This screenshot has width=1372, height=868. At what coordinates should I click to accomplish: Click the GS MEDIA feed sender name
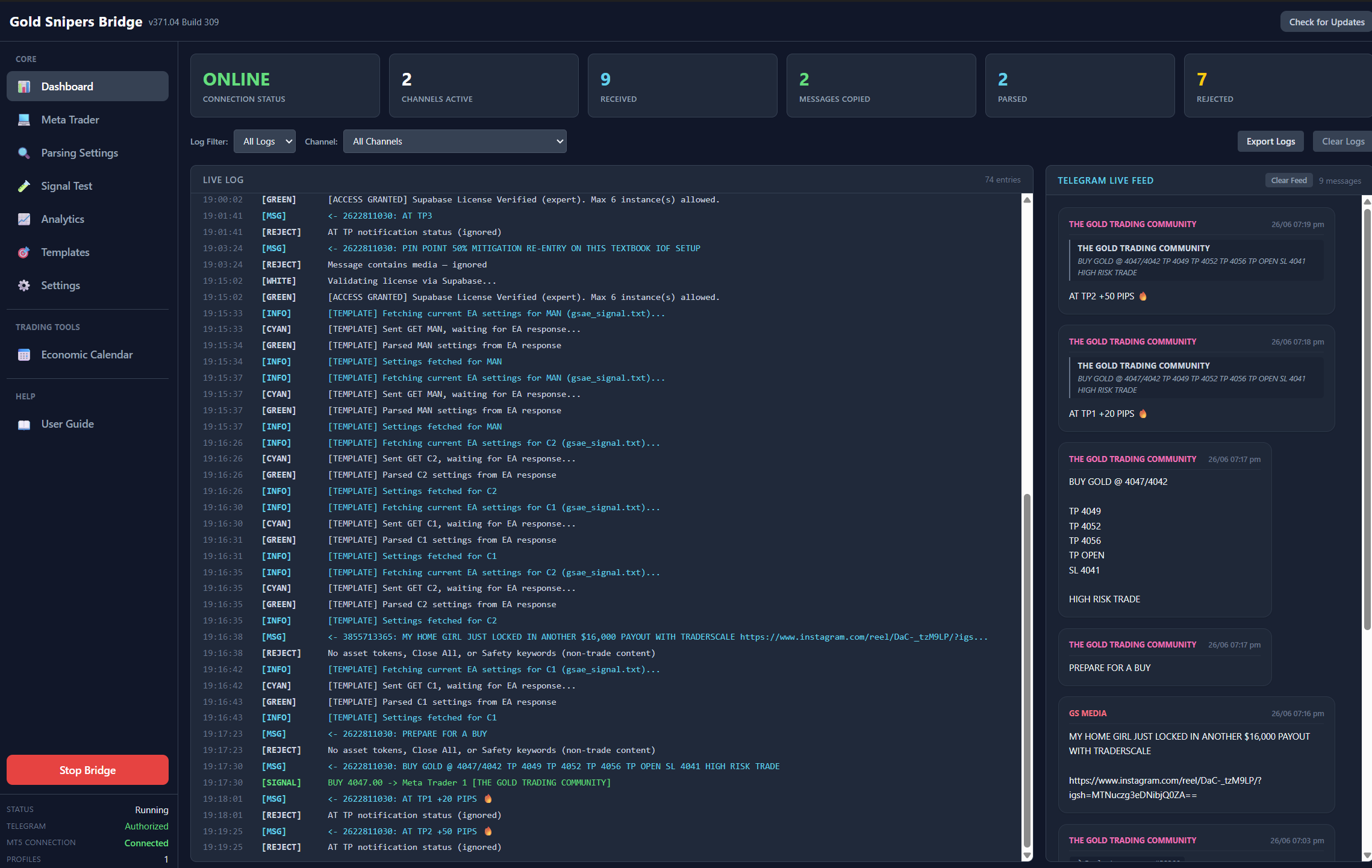tap(1088, 713)
